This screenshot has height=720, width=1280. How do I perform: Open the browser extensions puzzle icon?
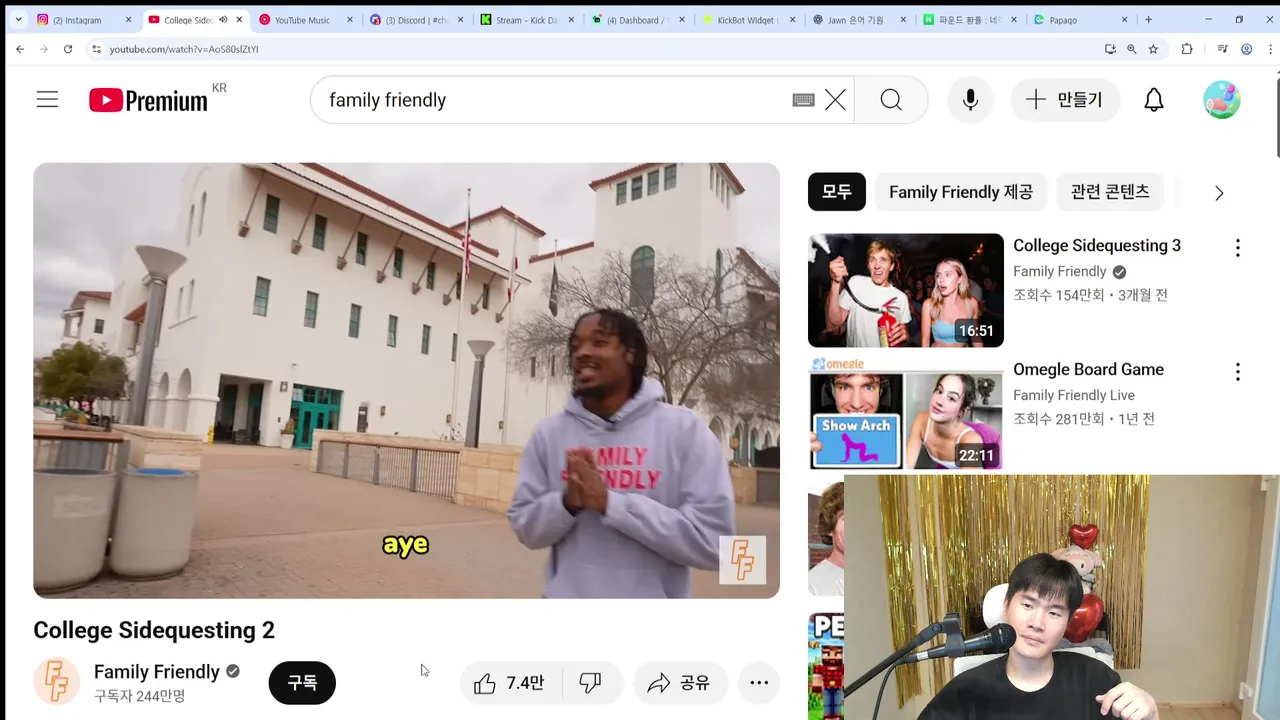pyautogui.click(x=1187, y=49)
